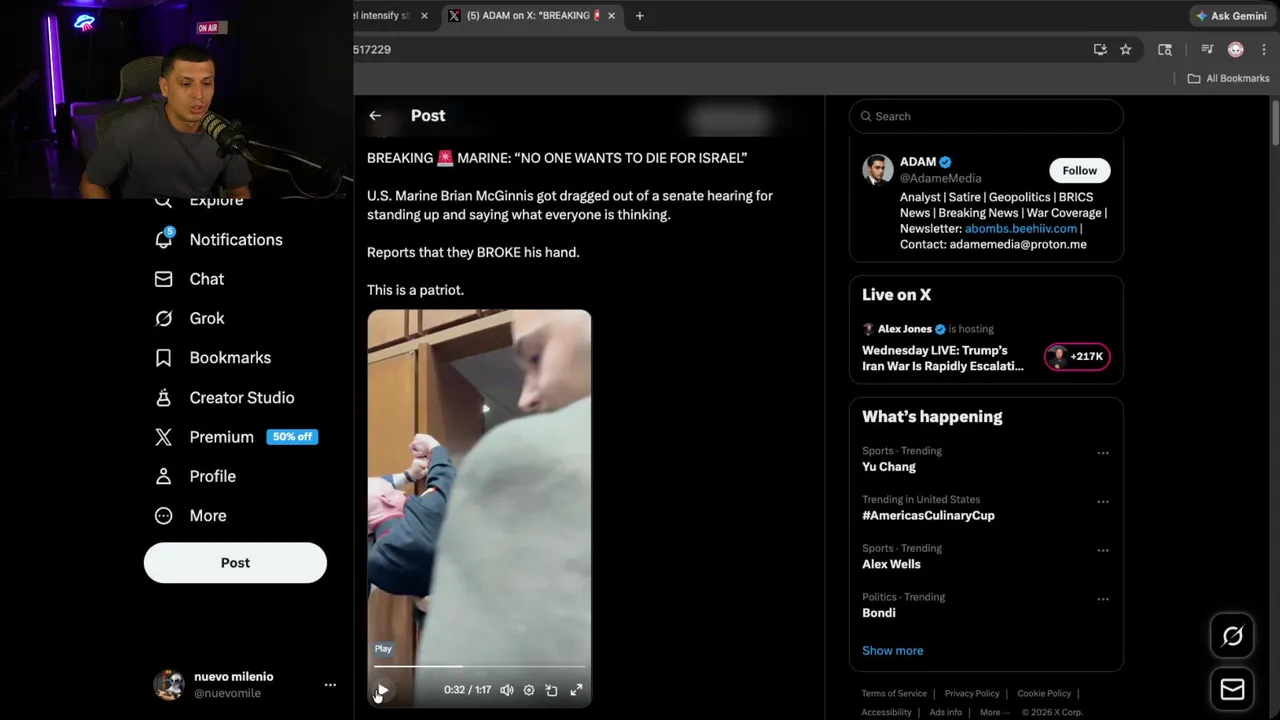The width and height of the screenshot is (1280, 720).
Task: Bookmark this page with star icon
Action: (1125, 49)
